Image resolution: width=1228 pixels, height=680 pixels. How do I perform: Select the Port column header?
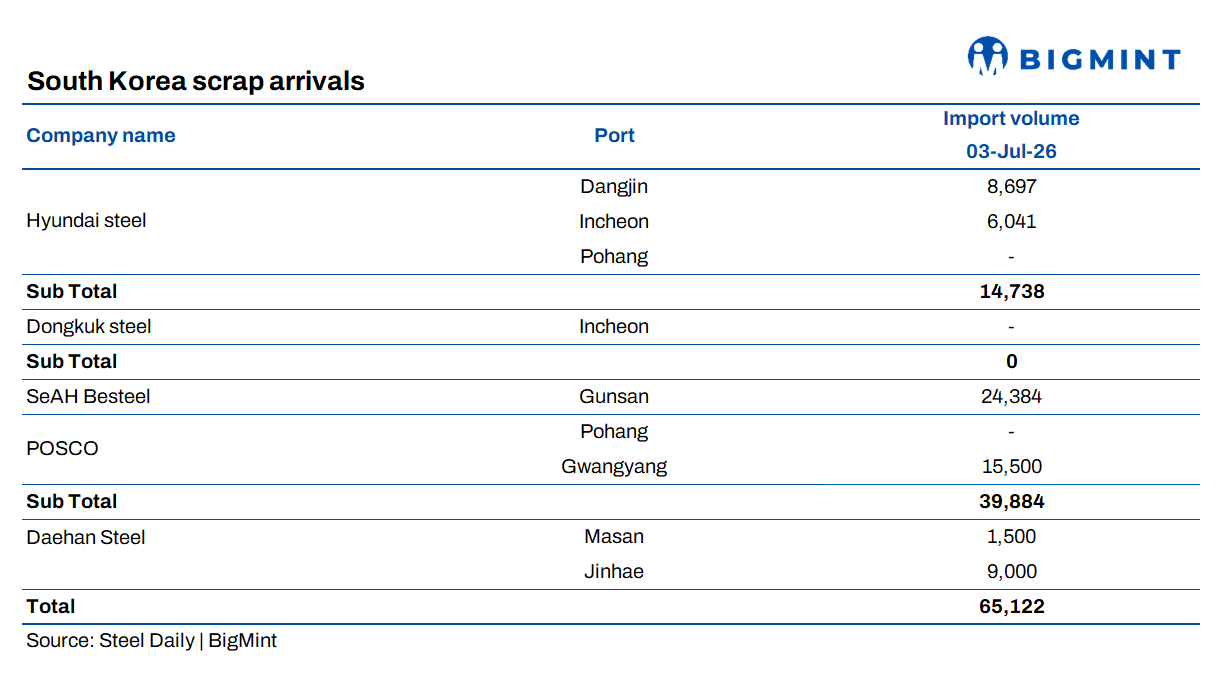(x=614, y=136)
